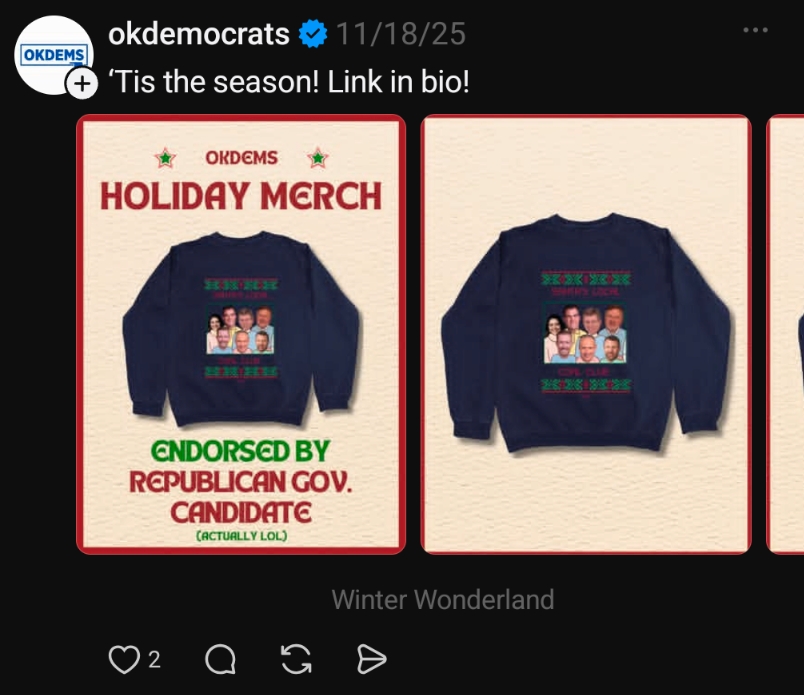Click the blue verified checkmark badge
The image size is (804, 695).
(x=313, y=35)
